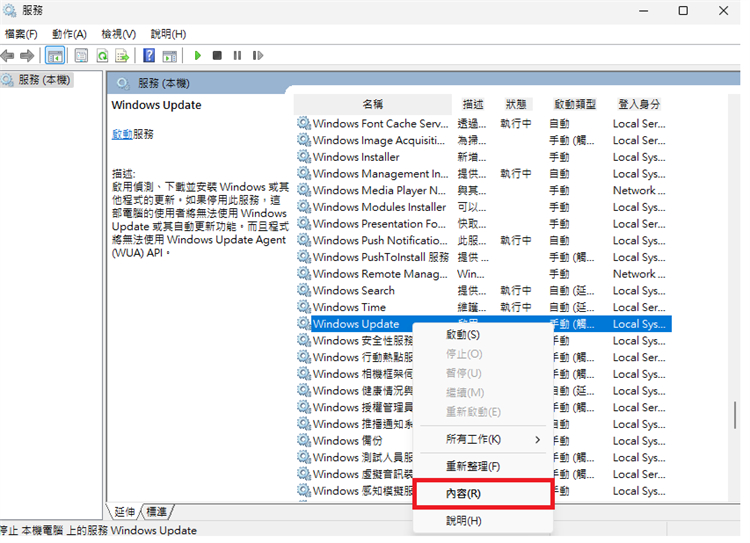Image resolution: width=750 pixels, height=543 pixels.
Task: Choose 內容(R) from the context menu
Action: tap(483, 494)
